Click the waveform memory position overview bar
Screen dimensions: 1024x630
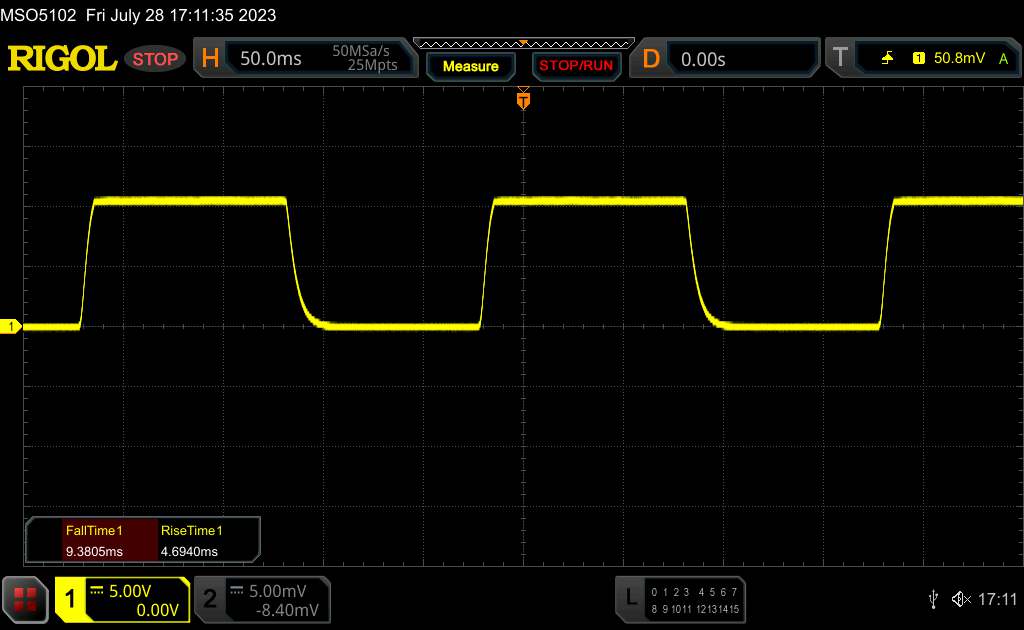pyautogui.click(x=524, y=44)
